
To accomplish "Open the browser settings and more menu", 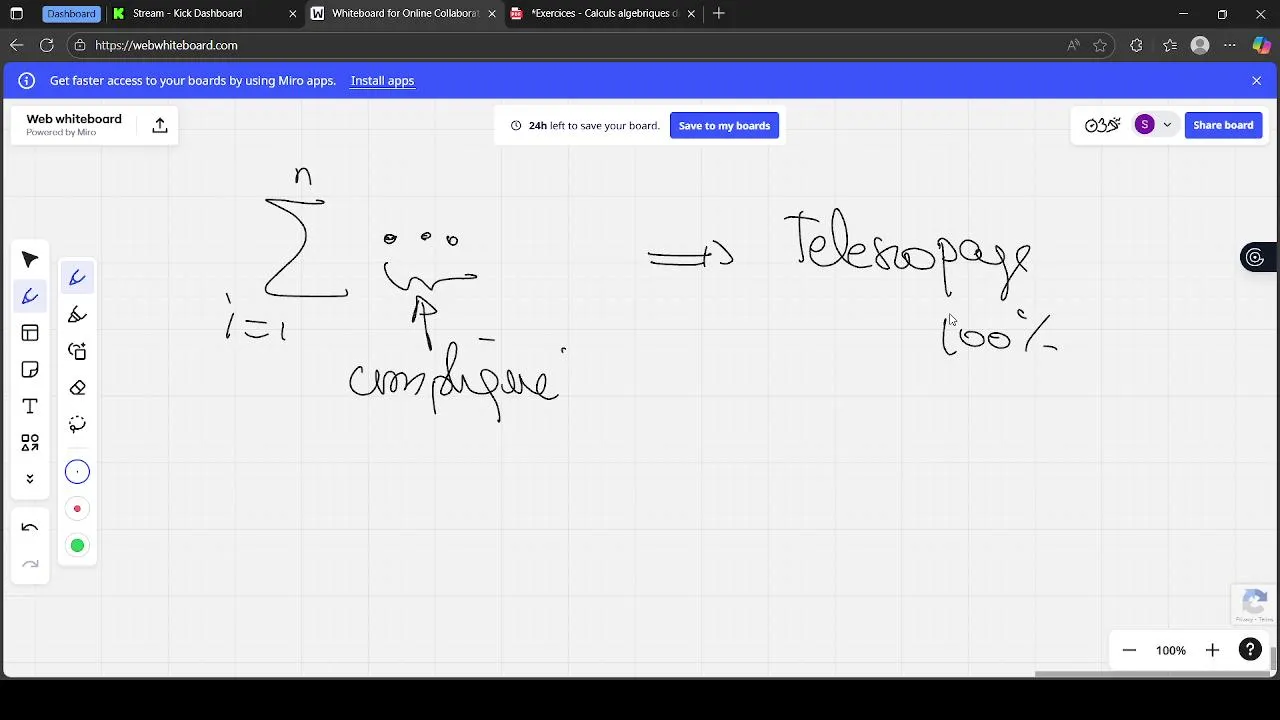I will [1230, 45].
